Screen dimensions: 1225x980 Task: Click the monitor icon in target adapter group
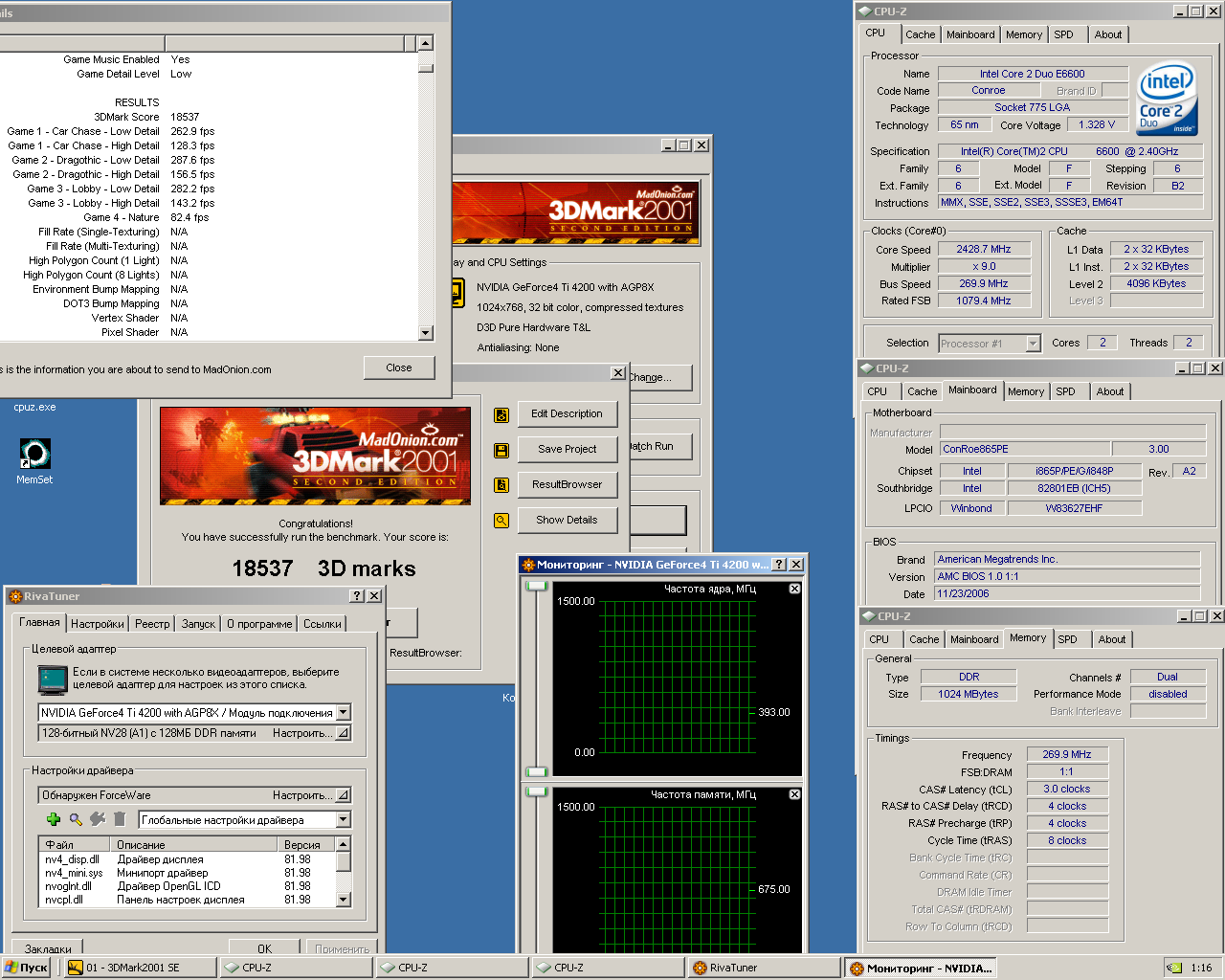(53, 679)
